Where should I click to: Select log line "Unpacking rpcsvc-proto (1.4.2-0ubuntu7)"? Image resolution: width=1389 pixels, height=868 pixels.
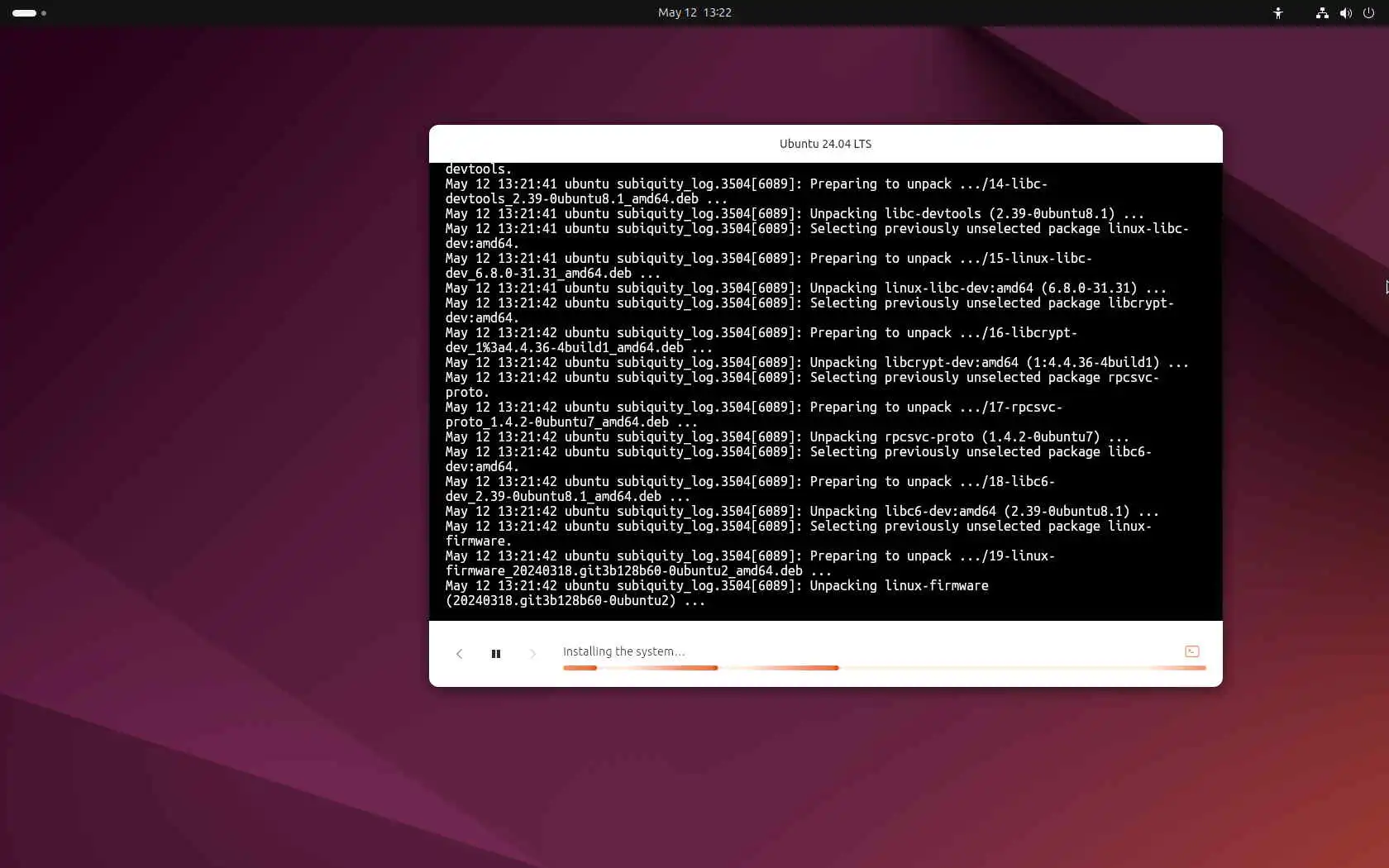point(787,436)
